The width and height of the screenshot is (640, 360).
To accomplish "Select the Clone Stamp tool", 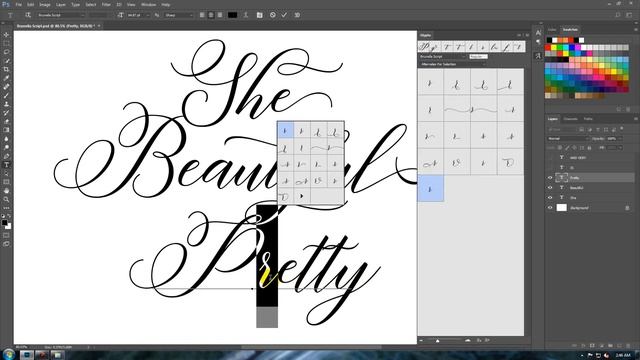I will click(6, 104).
